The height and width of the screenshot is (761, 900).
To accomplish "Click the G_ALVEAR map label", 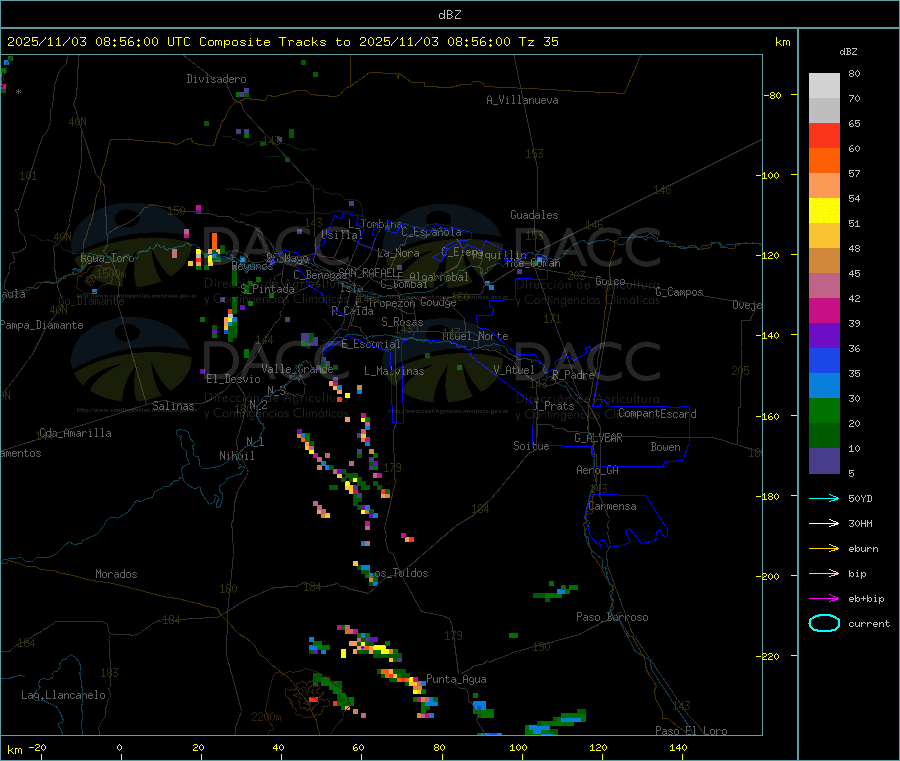I will point(598,438).
